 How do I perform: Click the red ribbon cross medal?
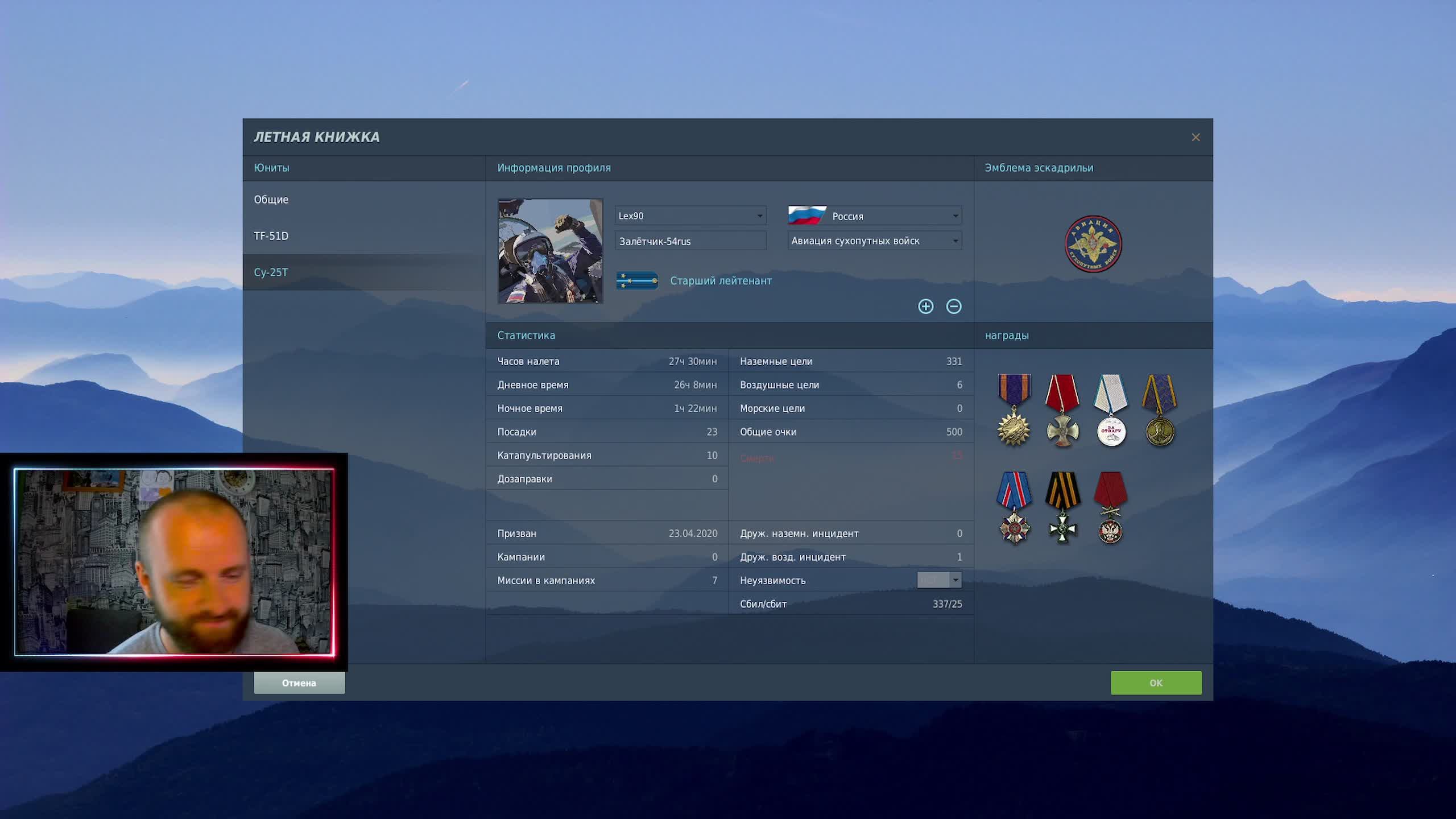pyautogui.click(x=1062, y=411)
